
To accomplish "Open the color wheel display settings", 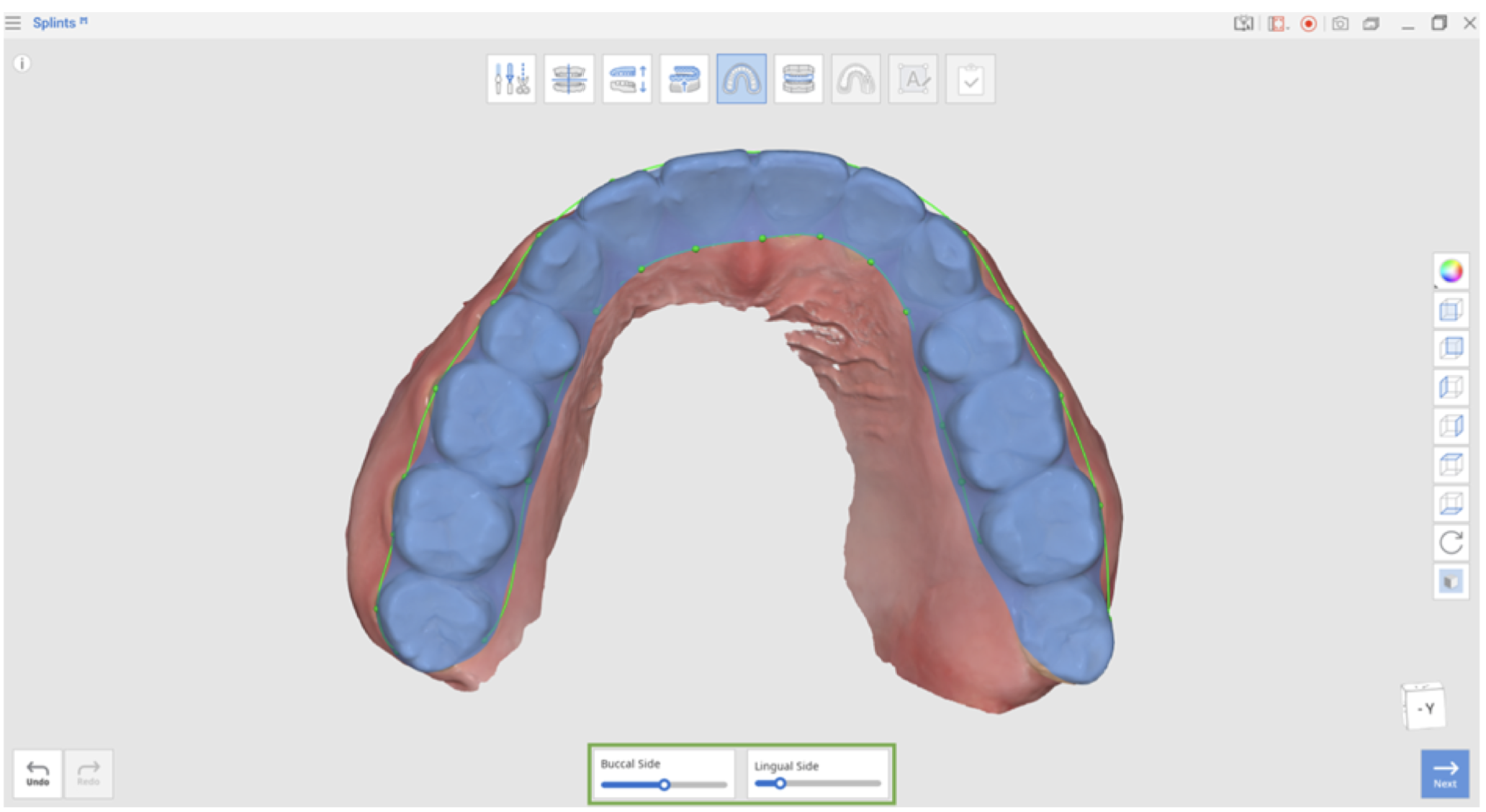I will [x=1451, y=271].
